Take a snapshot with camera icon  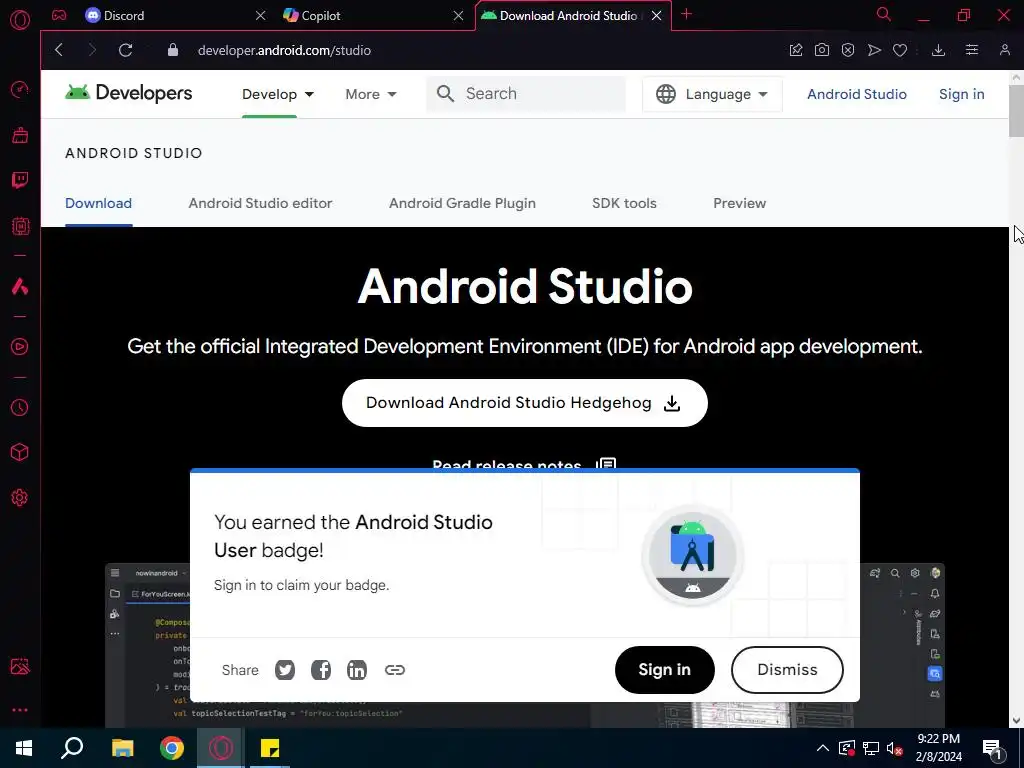tap(822, 50)
